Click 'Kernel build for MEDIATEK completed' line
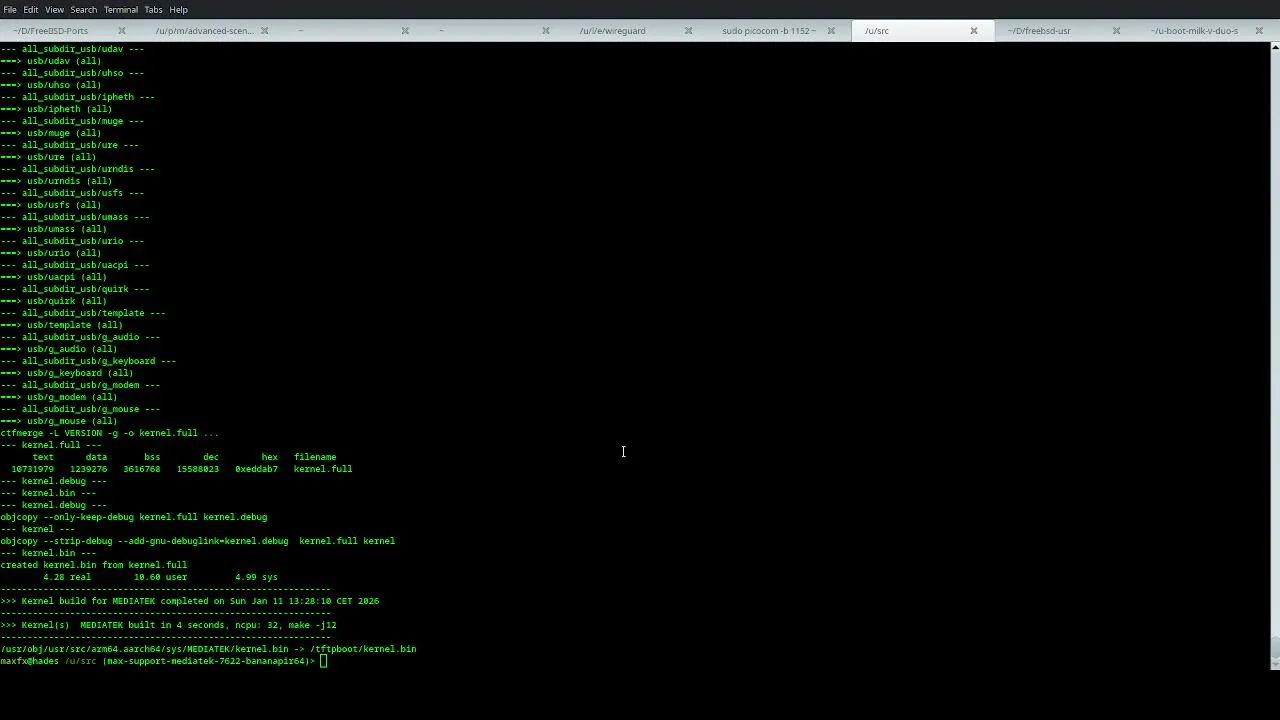 point(190,601)
